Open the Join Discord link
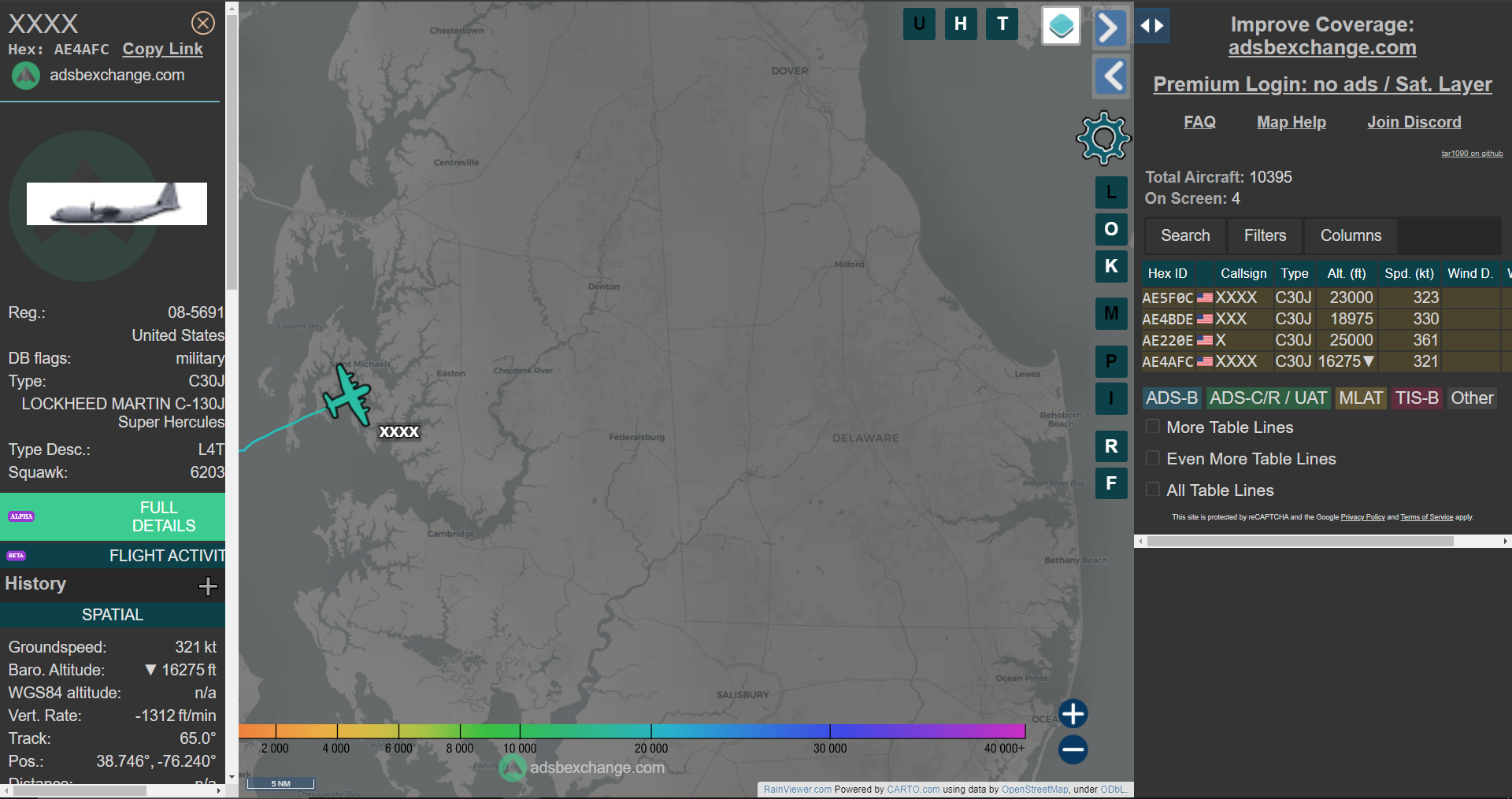The height and width of the screenshot is (799, 1512). [1414, 122]
